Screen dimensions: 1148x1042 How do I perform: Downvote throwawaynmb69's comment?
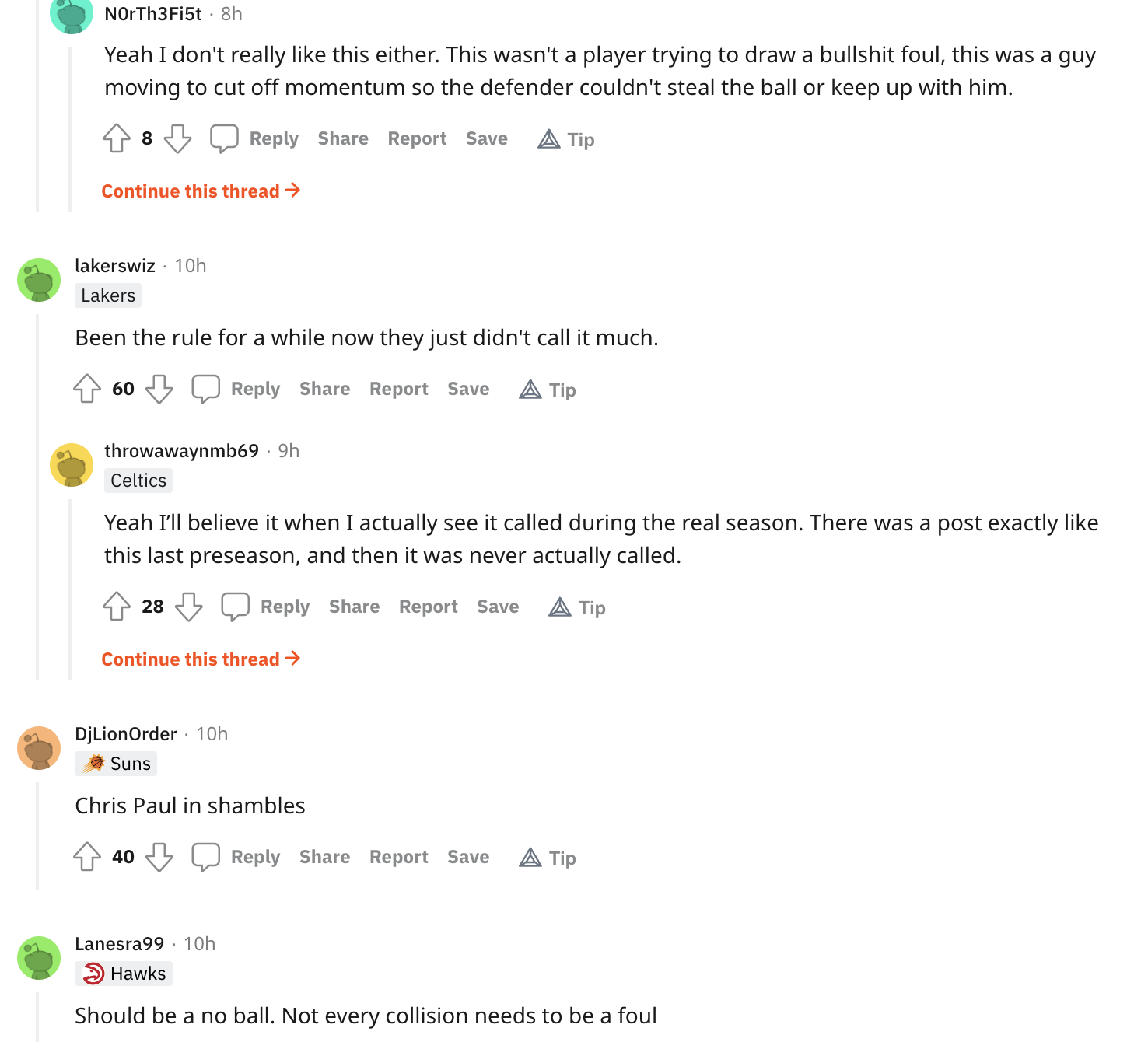tap(189, 607)
